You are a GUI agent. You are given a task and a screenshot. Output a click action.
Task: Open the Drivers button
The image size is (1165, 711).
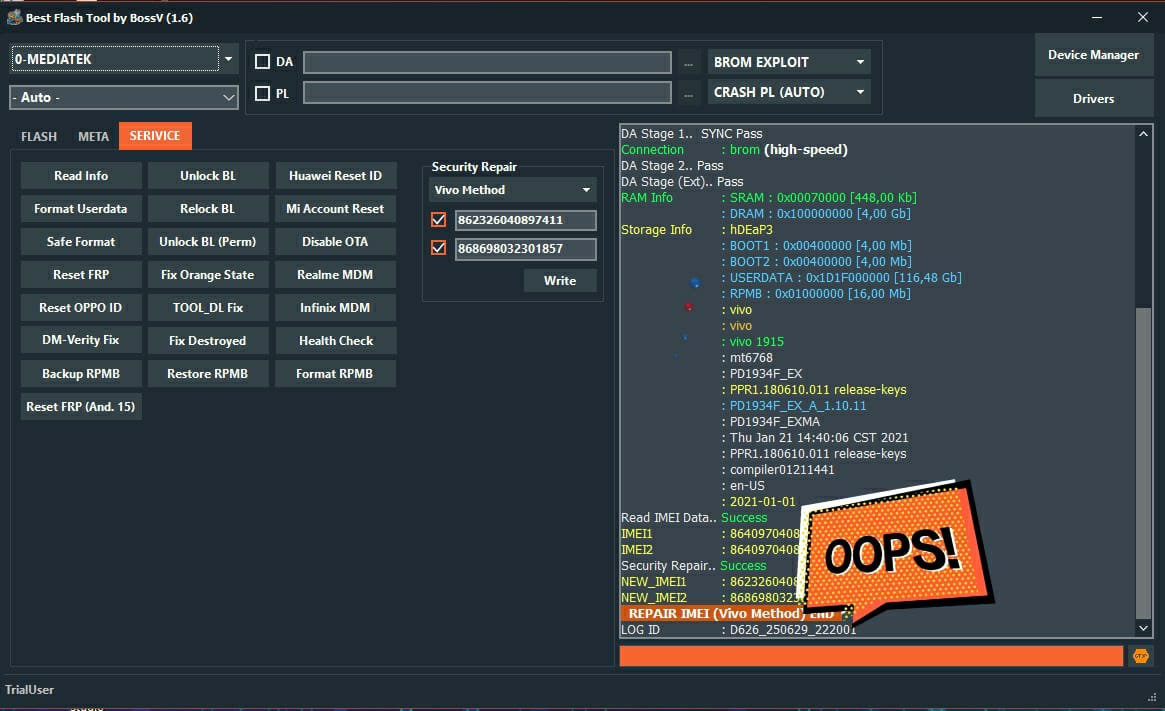click(x=1094, y=98)
